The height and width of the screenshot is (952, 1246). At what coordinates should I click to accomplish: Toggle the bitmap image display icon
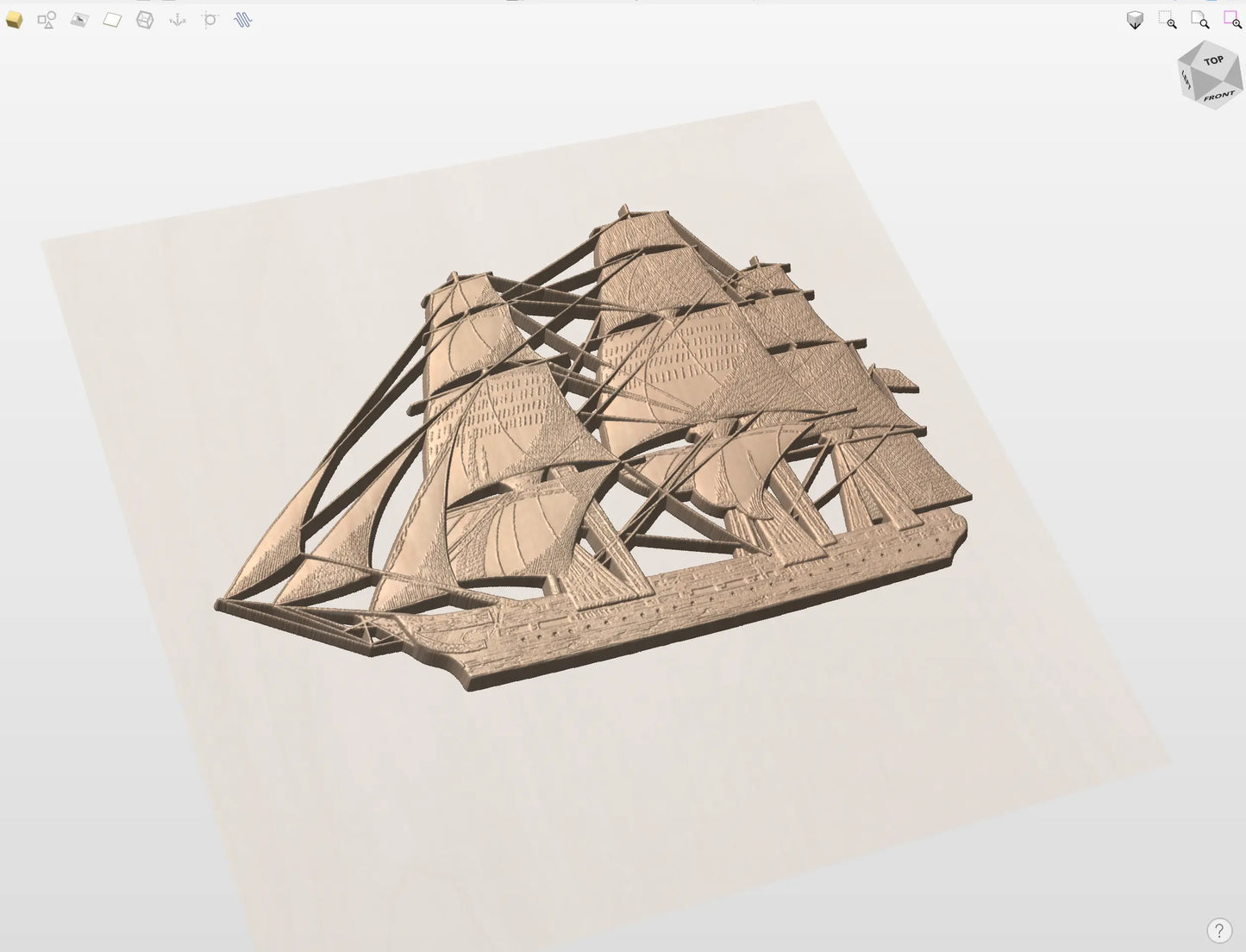click(x=79, y=20)
